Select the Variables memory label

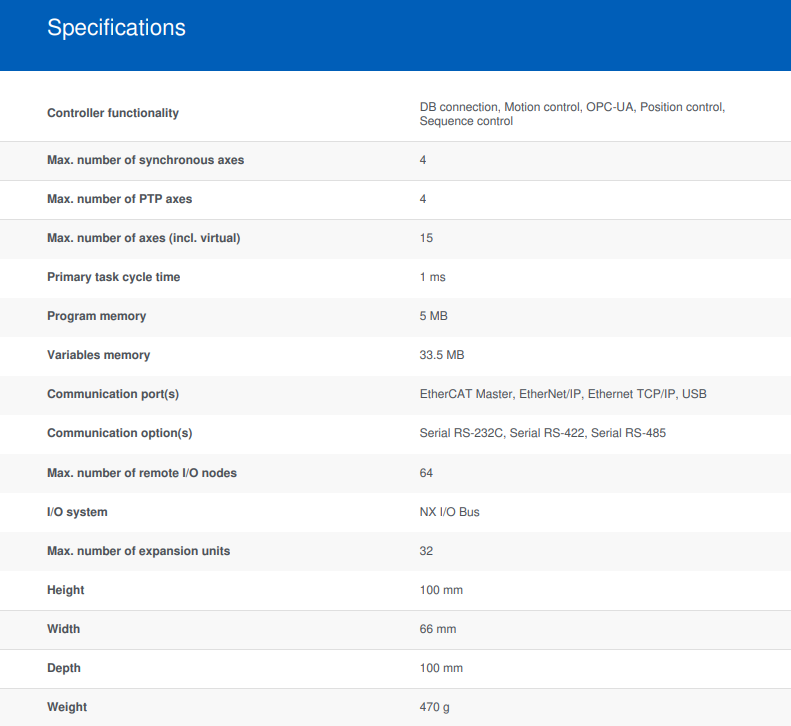(98, 355)
